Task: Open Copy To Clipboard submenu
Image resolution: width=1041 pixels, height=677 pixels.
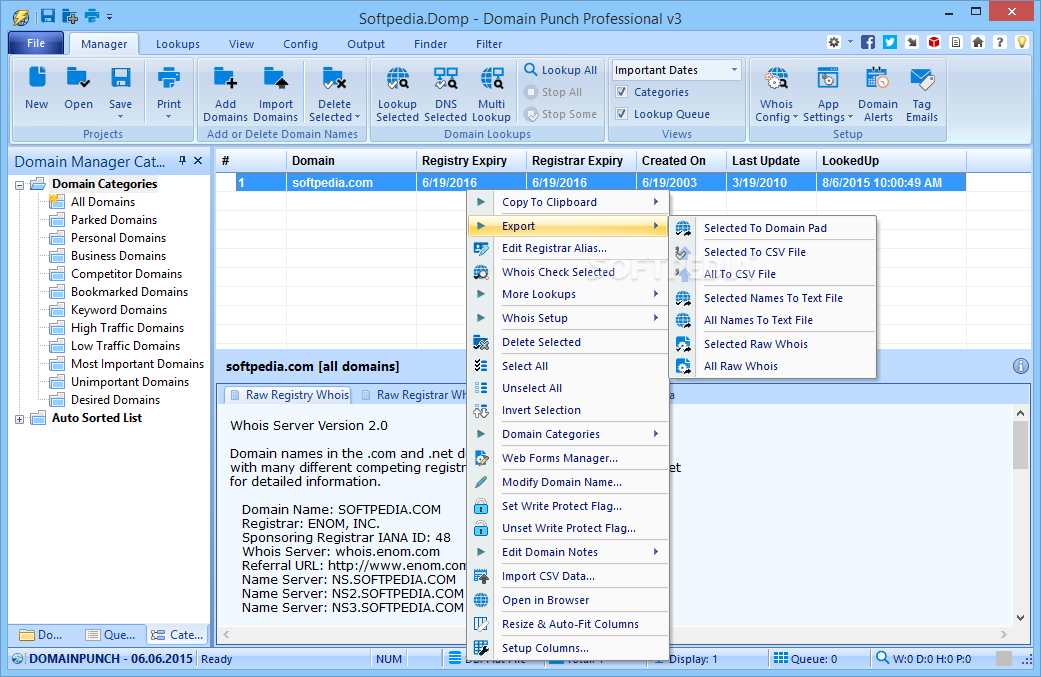Action: point(568,202)
